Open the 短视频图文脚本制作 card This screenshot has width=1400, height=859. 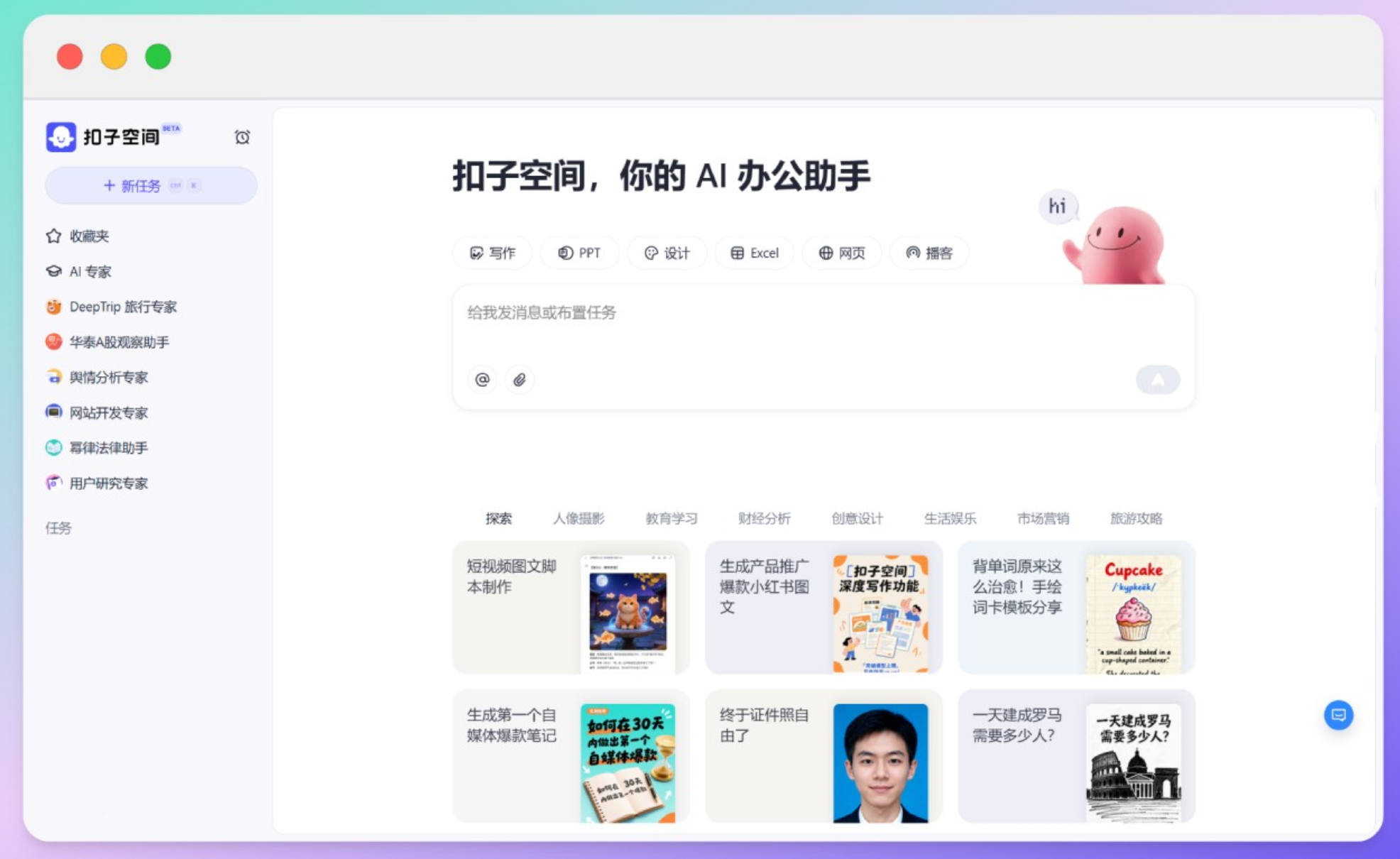click(x=572, y=608)
